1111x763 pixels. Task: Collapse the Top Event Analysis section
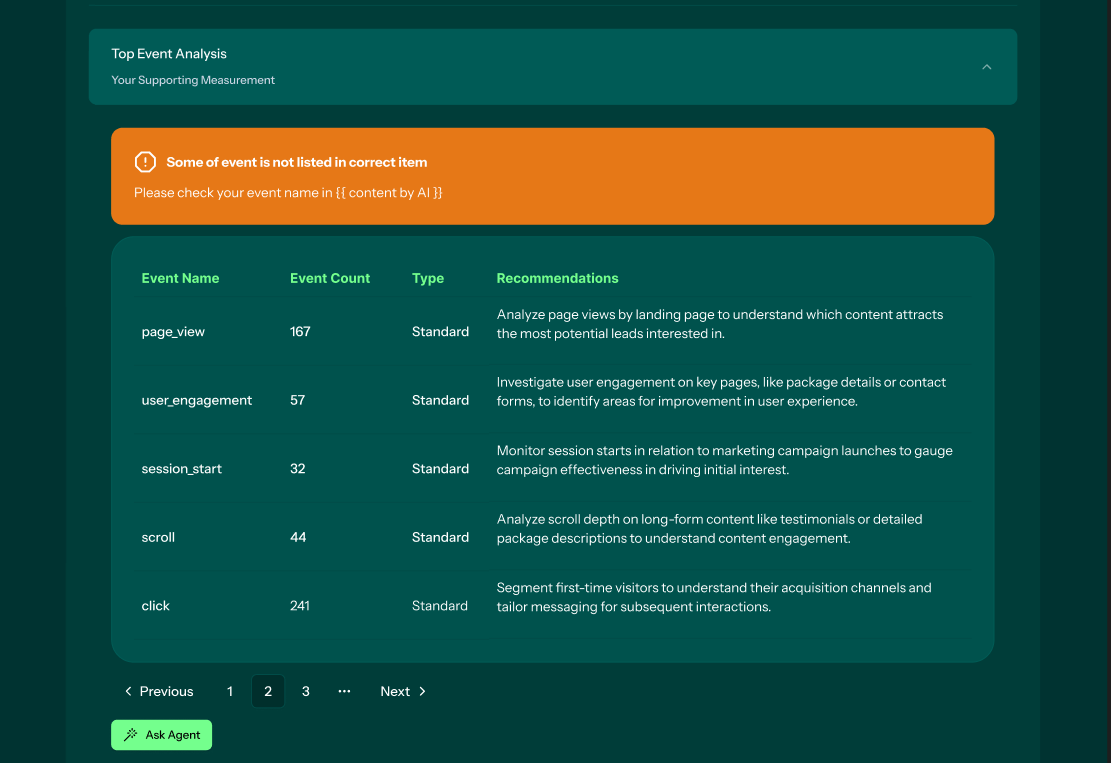click(x=986, y=66)
